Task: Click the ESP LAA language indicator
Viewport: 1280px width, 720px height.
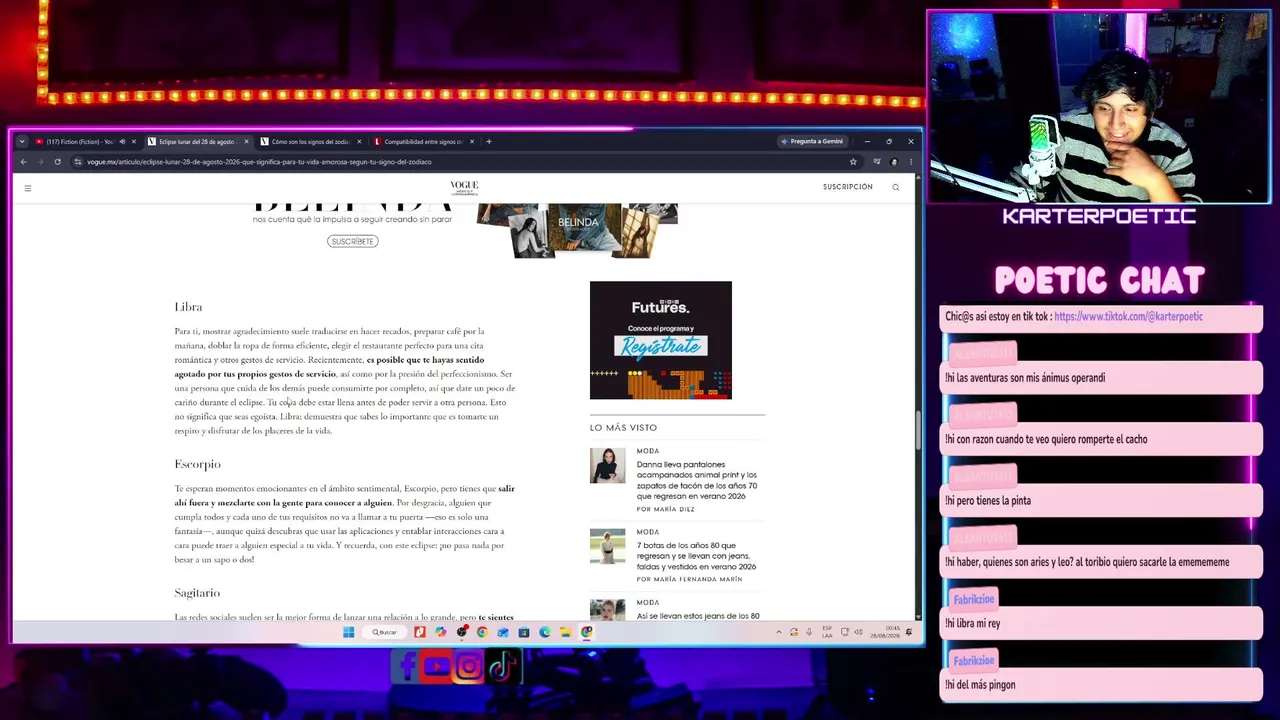Action: (827, 632)
